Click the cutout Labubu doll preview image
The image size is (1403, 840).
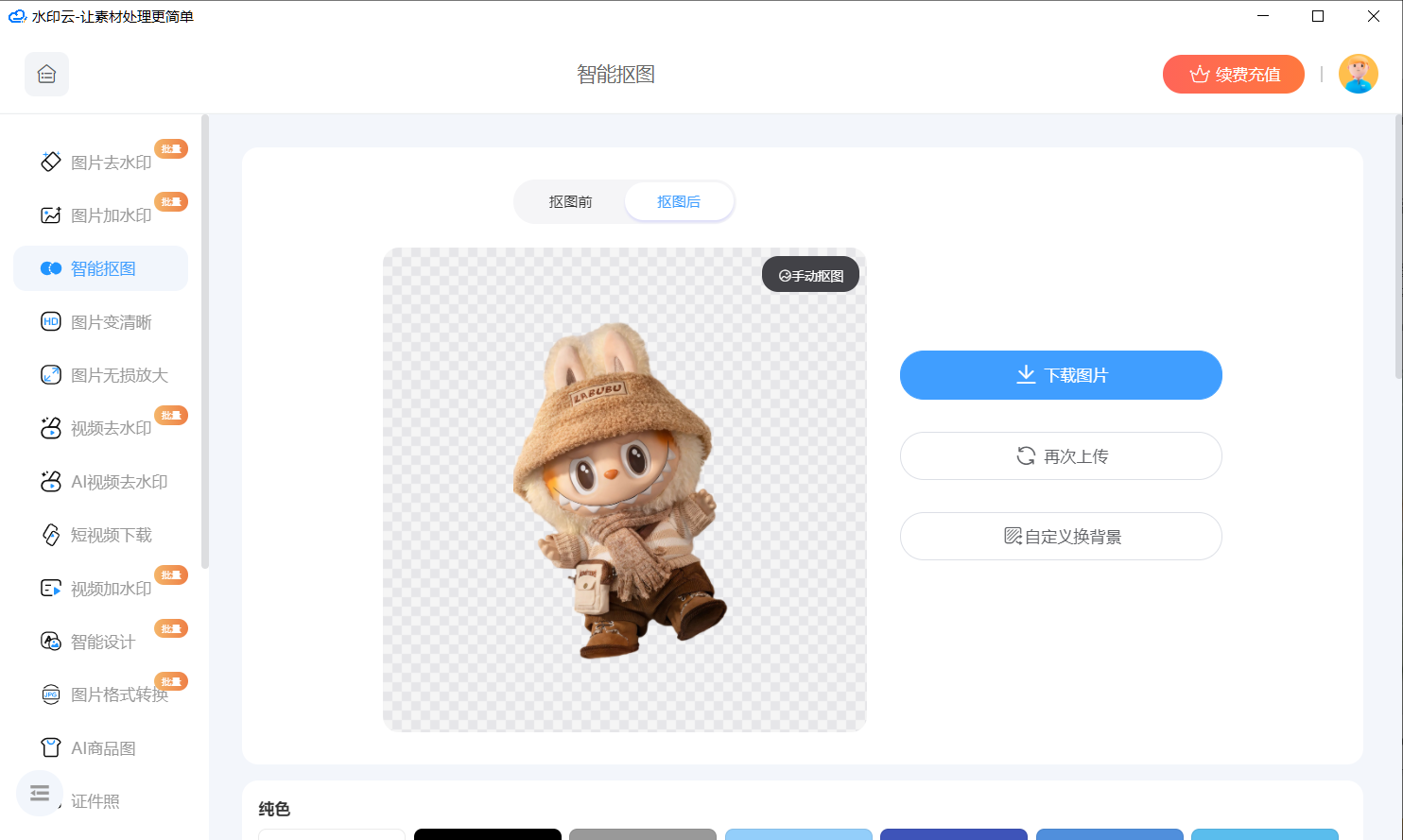[621, 489]
